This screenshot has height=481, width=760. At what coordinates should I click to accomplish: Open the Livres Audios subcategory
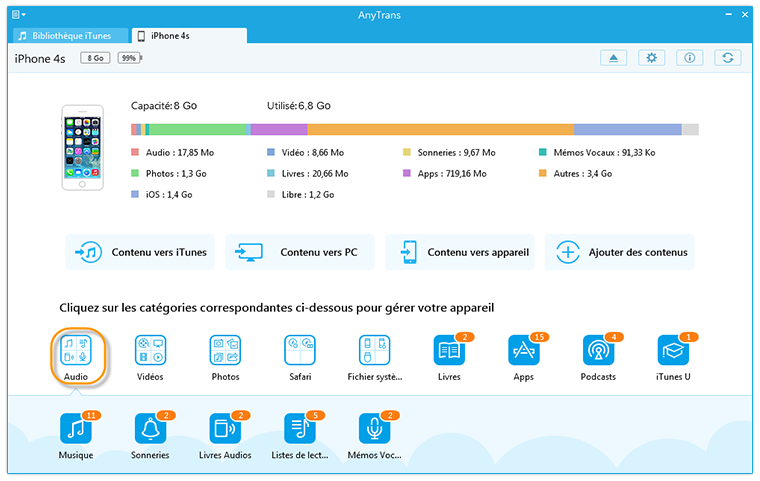[x=225, y=436]
